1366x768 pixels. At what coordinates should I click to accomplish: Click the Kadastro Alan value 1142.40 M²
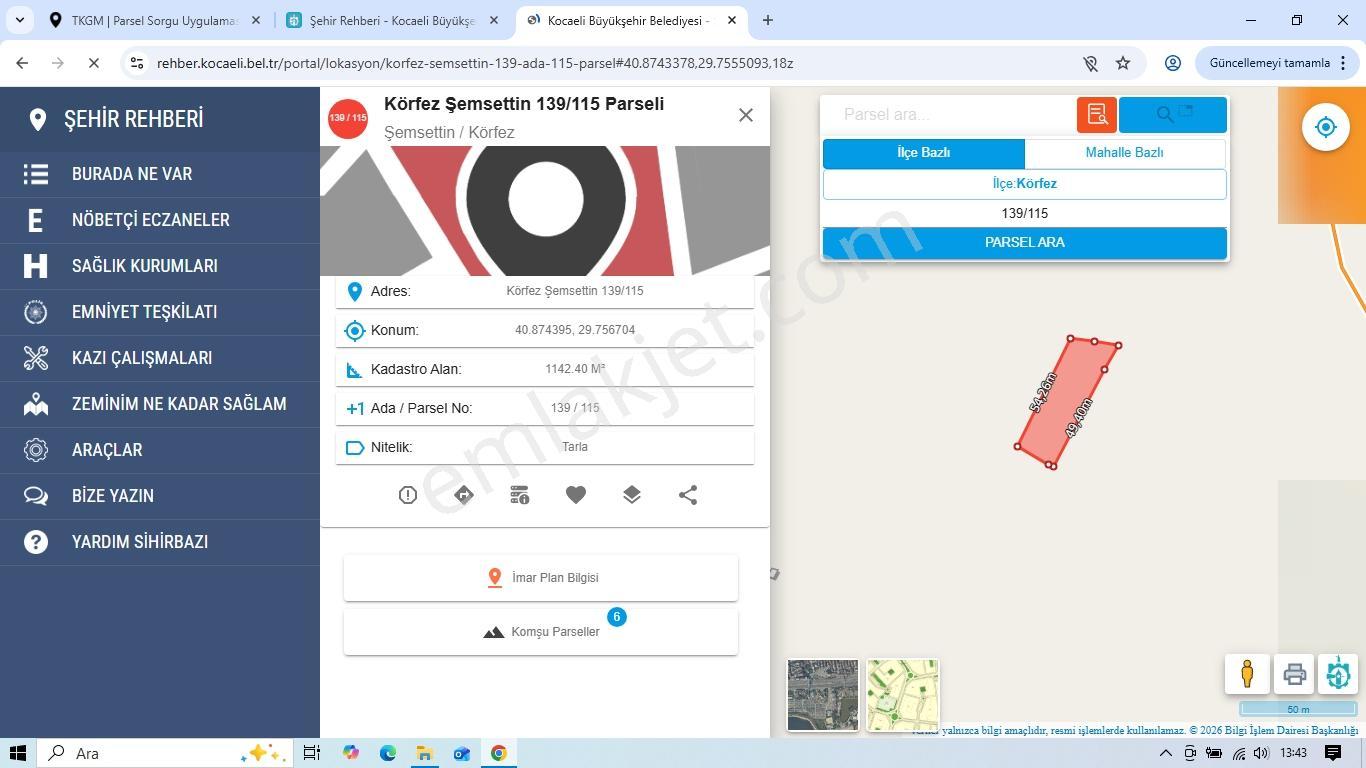575,369
